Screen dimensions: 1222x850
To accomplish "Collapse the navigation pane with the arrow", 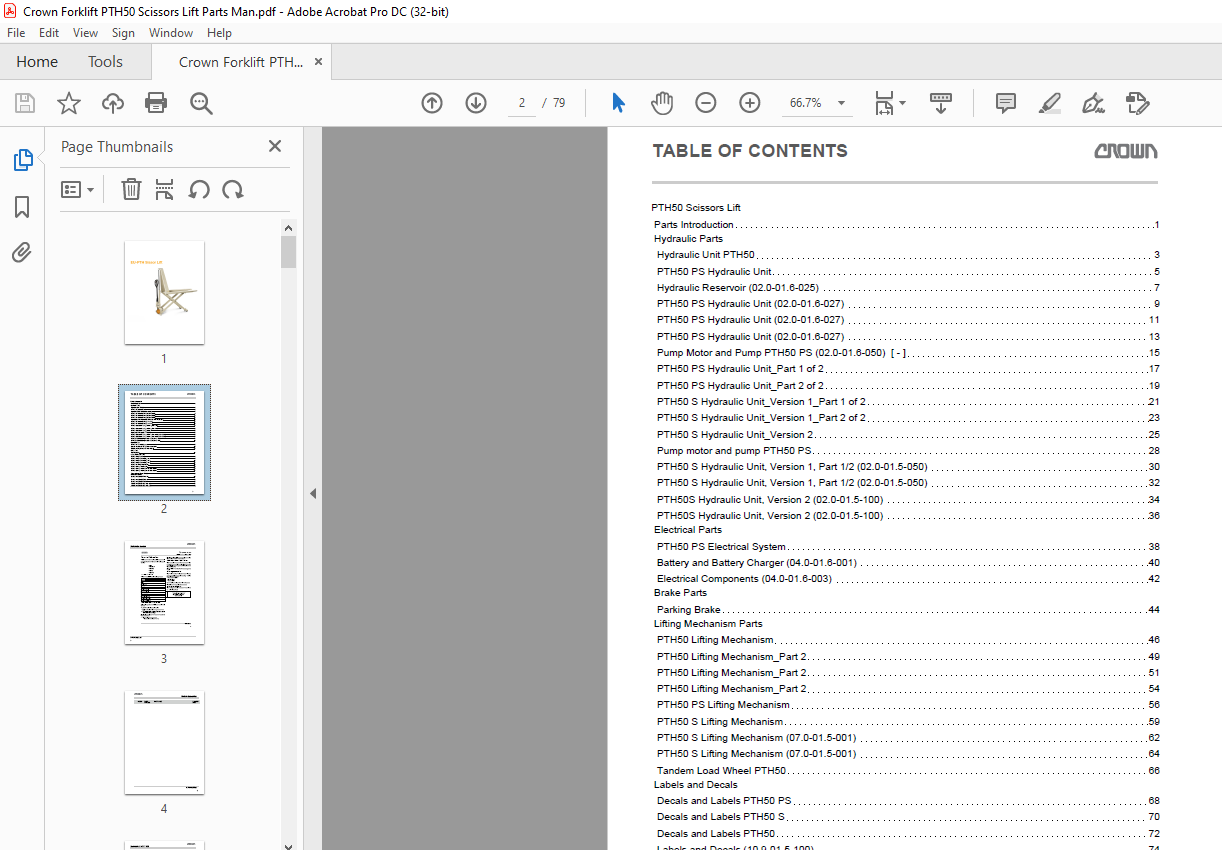I will pyautogui.click(x=313, y=493).
